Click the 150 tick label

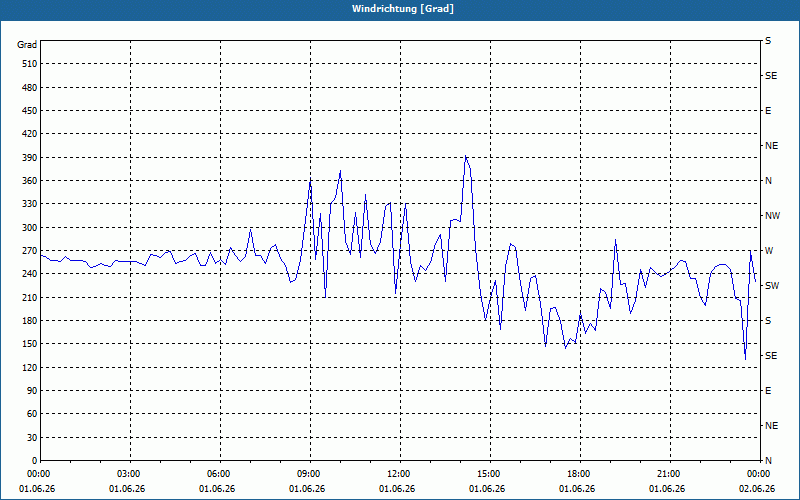[30, 344]
